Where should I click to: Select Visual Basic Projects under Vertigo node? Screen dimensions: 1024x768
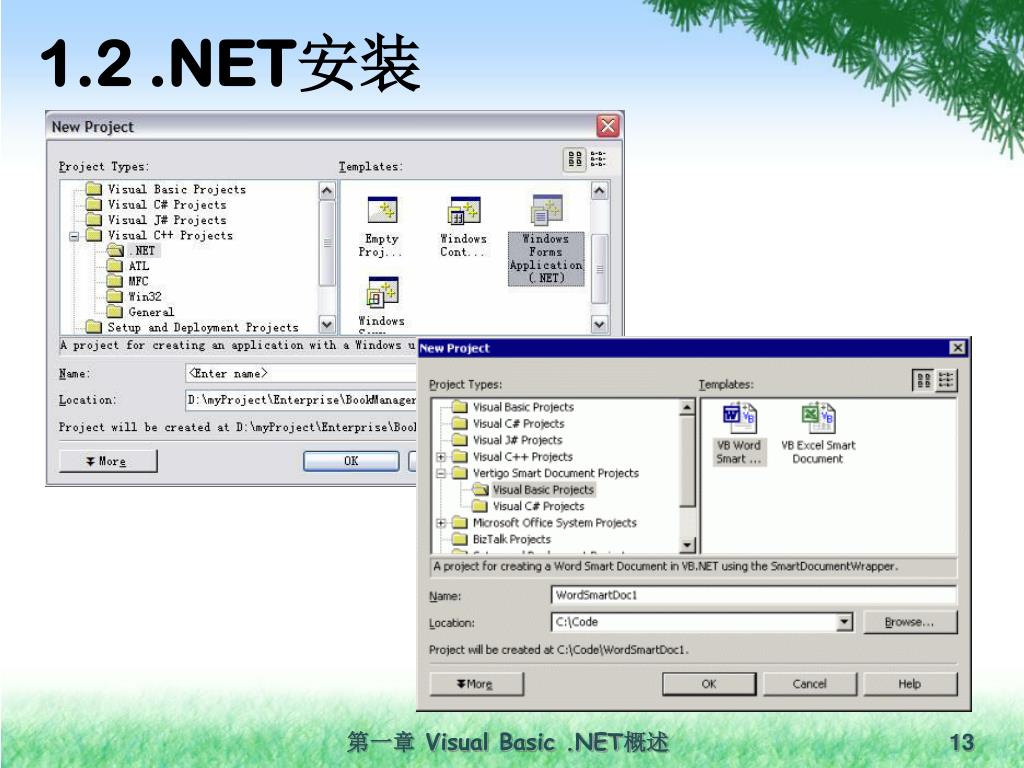(534, 490)
